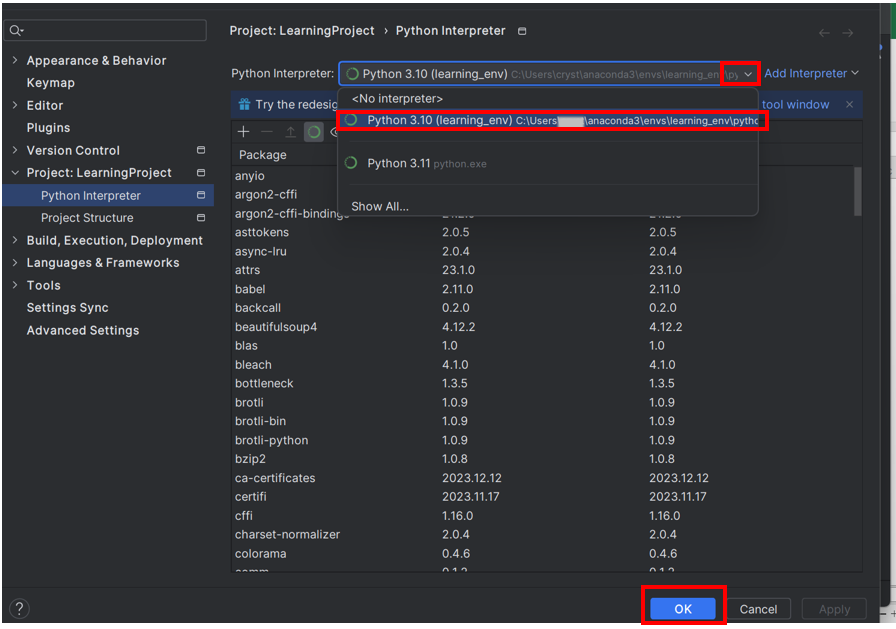Screen dimensions: 896x629
Task: Open help with the question mark icon
Action: [19, 608]
